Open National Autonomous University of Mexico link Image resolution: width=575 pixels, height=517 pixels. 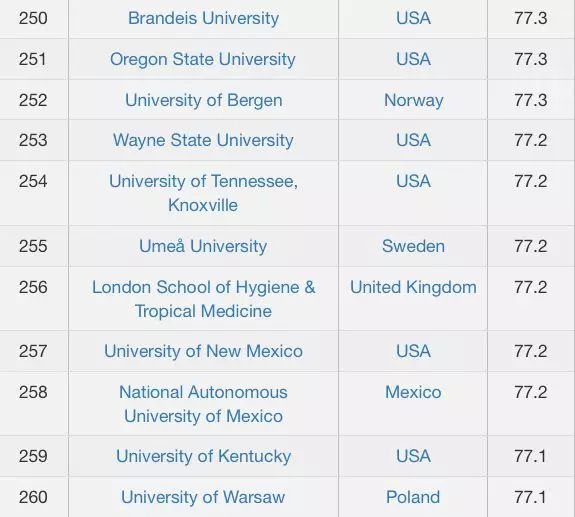[x=203, y=404]
